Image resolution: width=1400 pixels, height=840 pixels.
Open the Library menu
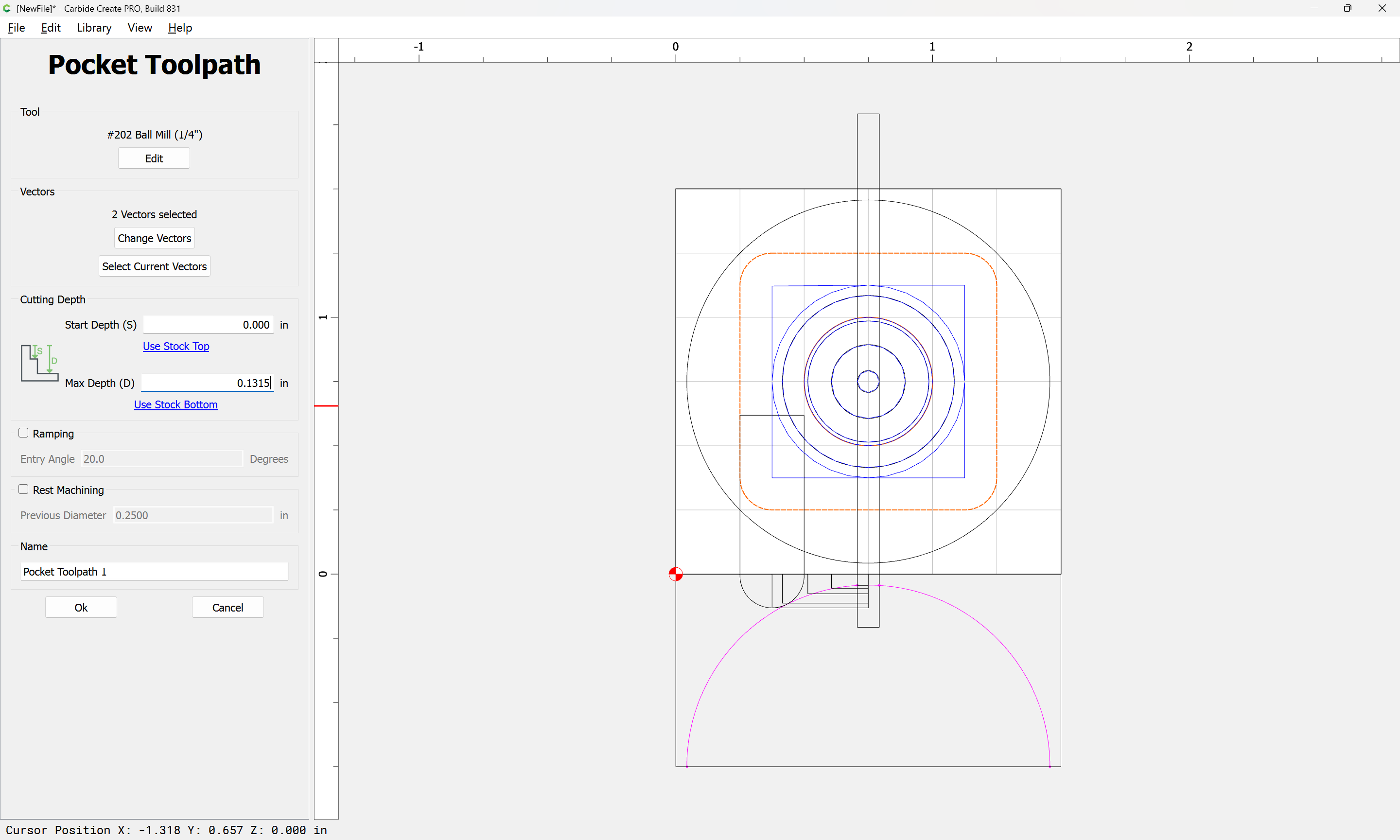[x=94, y=28]
